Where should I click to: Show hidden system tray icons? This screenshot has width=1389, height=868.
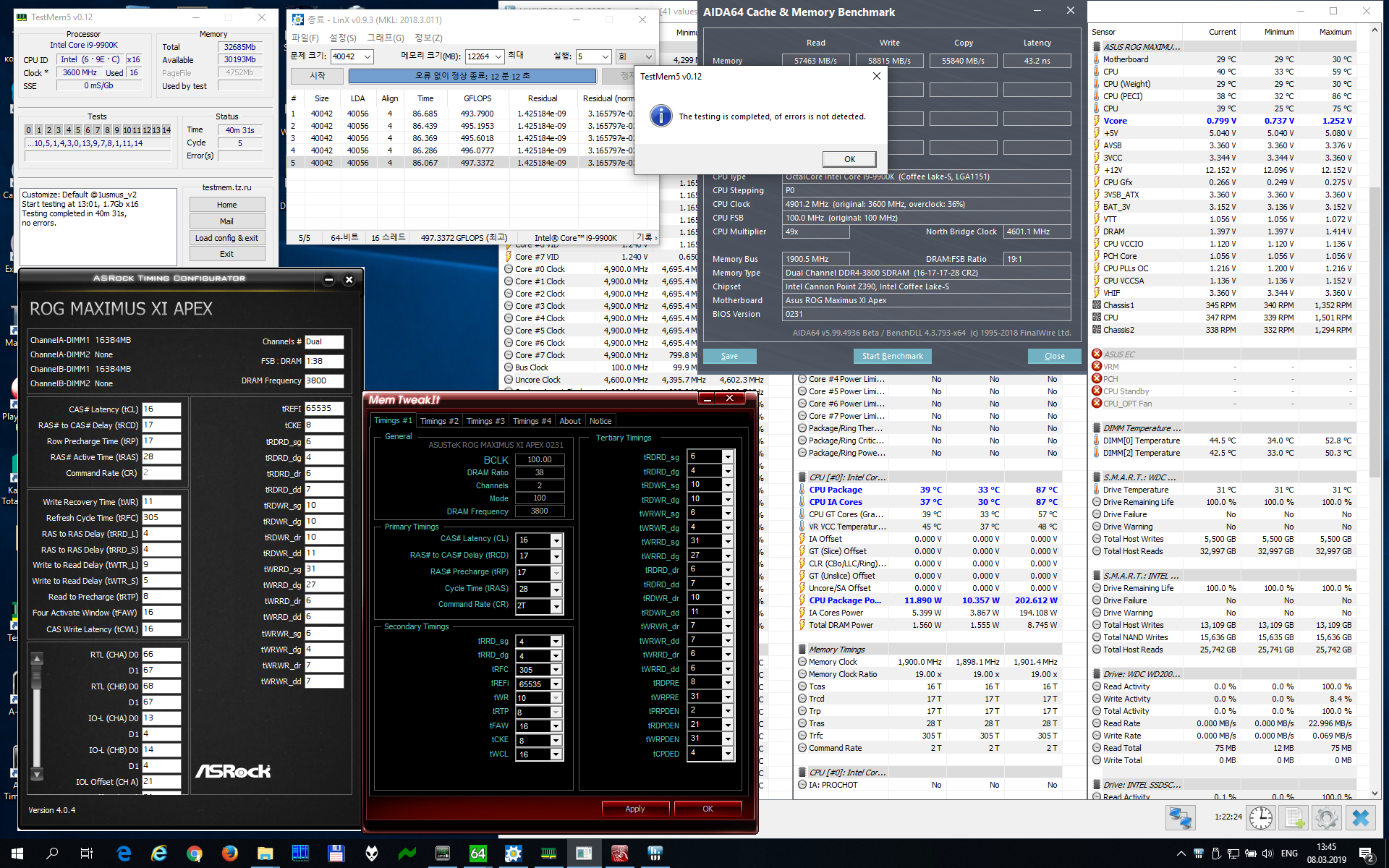pos(1181,854)
